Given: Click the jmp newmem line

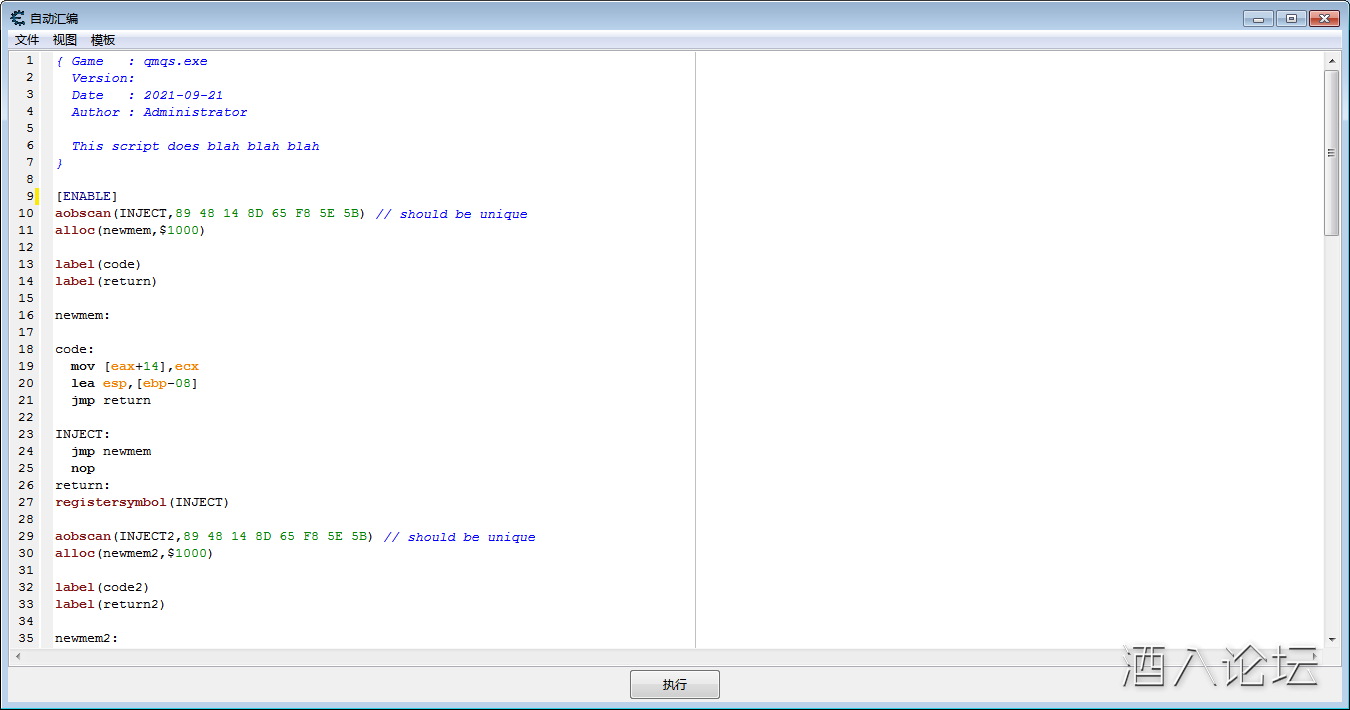Looking at the screenshot, I should pos(112,450).
